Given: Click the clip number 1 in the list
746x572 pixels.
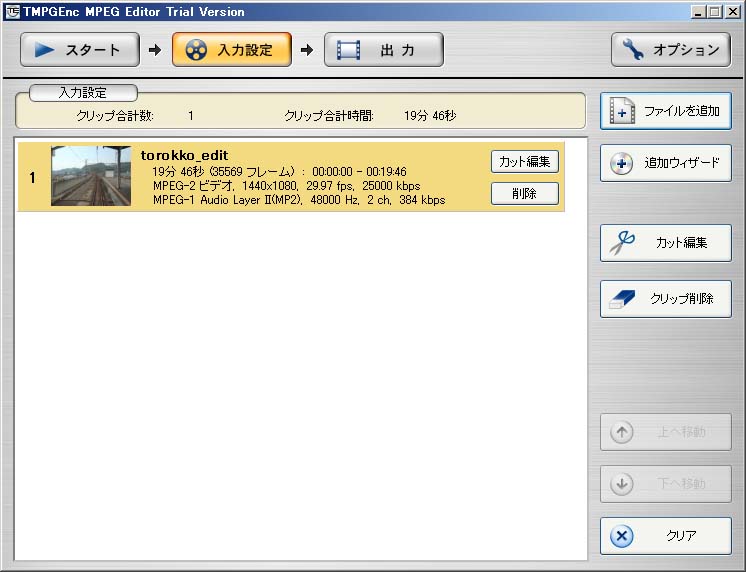Looking at the screenshot, I should click(32, 178).
